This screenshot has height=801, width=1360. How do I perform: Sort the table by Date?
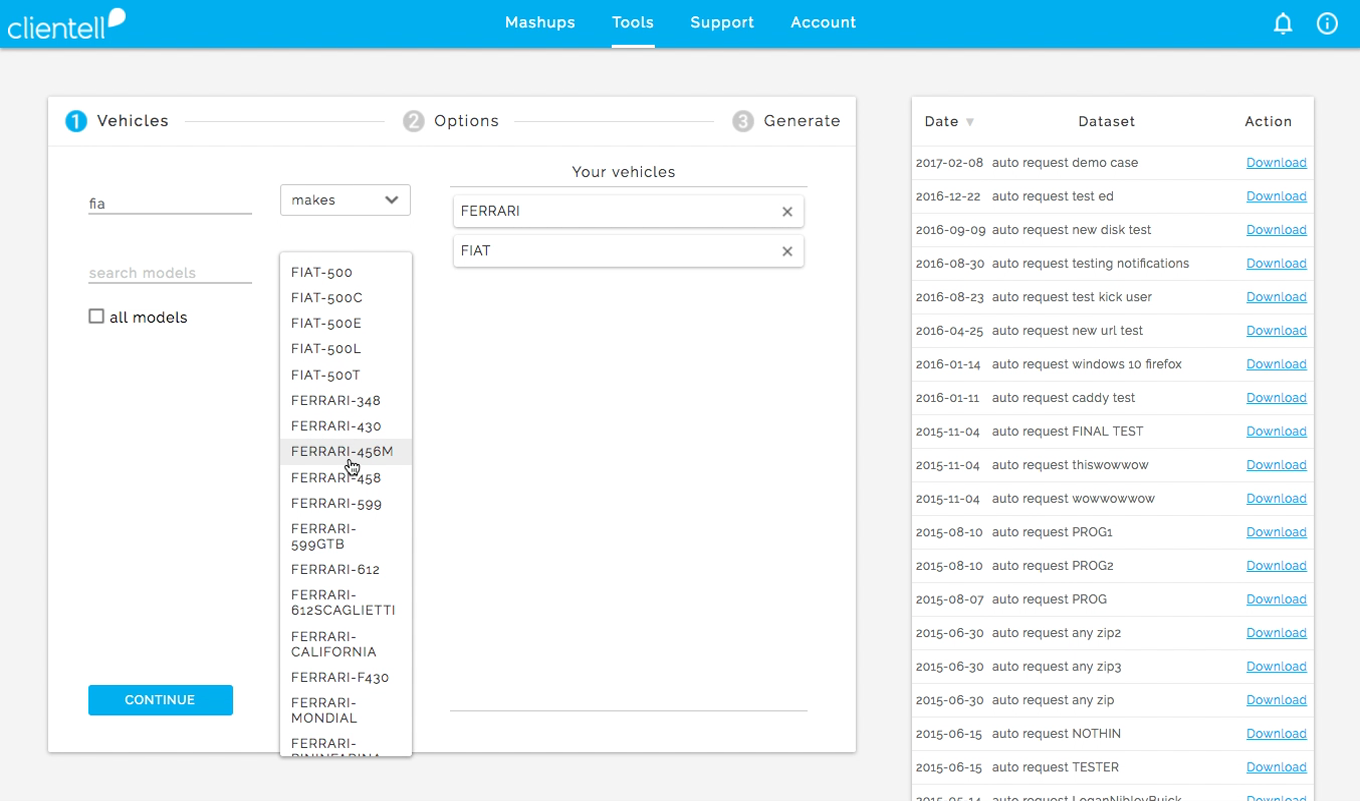tap(948, 122)
